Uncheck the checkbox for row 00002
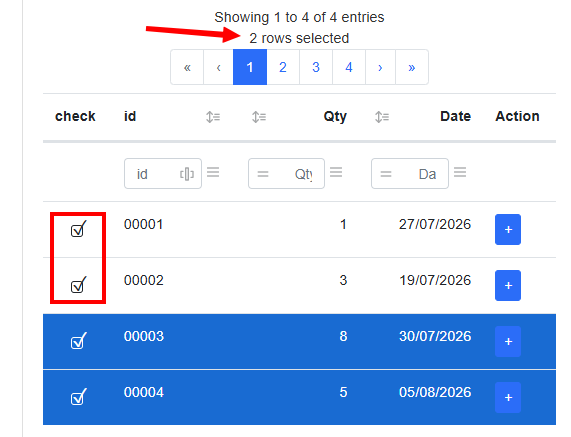 78,285
